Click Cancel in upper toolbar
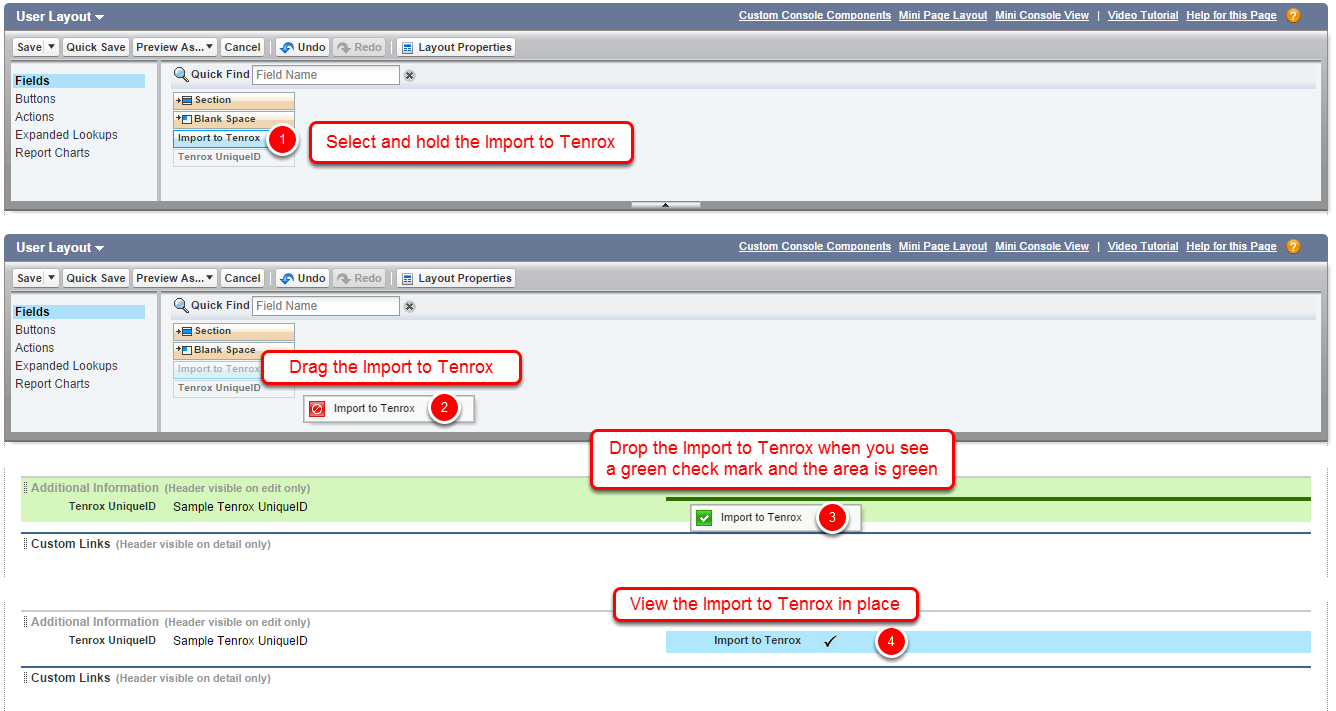1336x711 pixels. (242, 47)
